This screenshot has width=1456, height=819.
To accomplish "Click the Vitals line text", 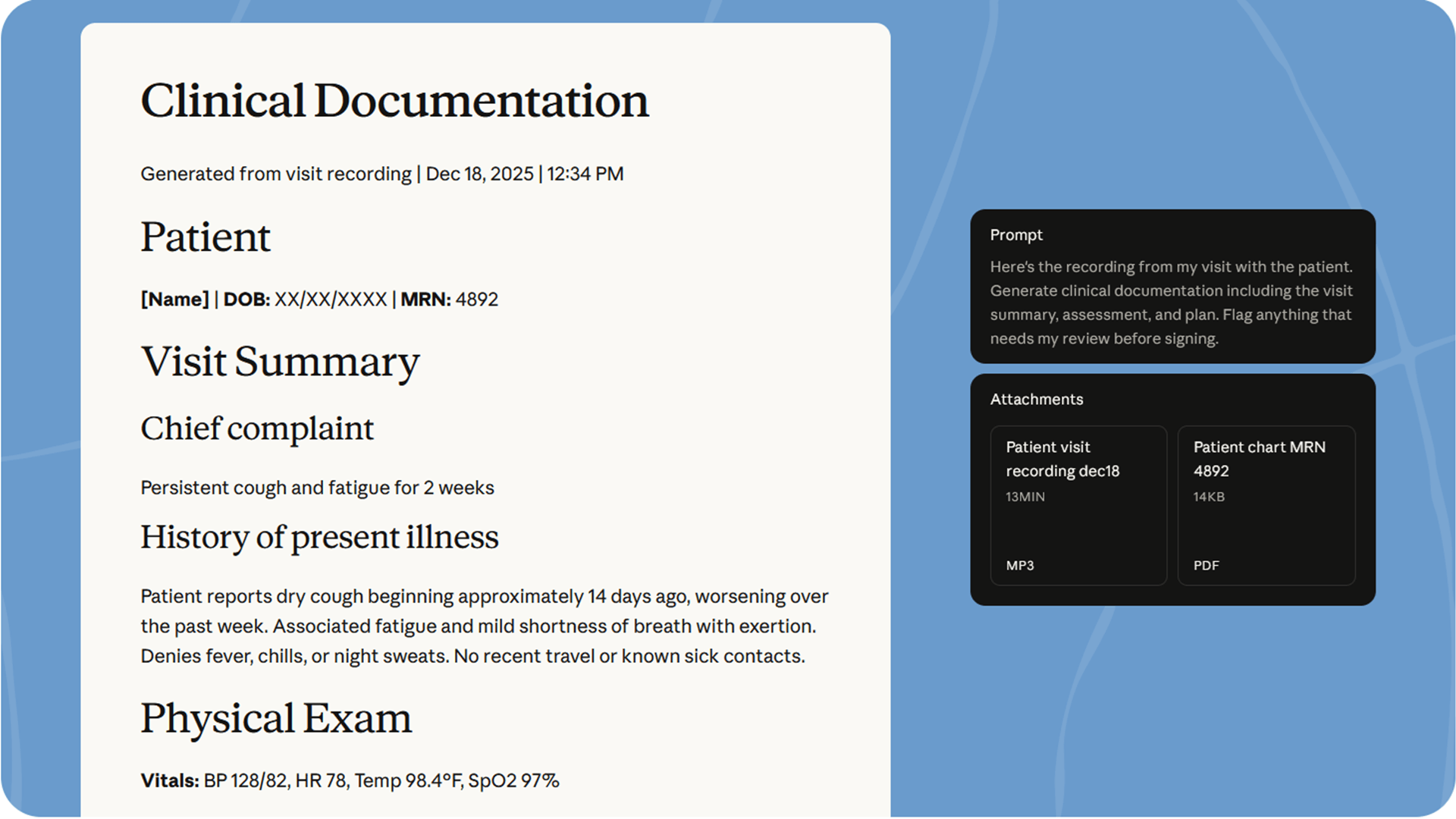I will (x=350, y=781).
